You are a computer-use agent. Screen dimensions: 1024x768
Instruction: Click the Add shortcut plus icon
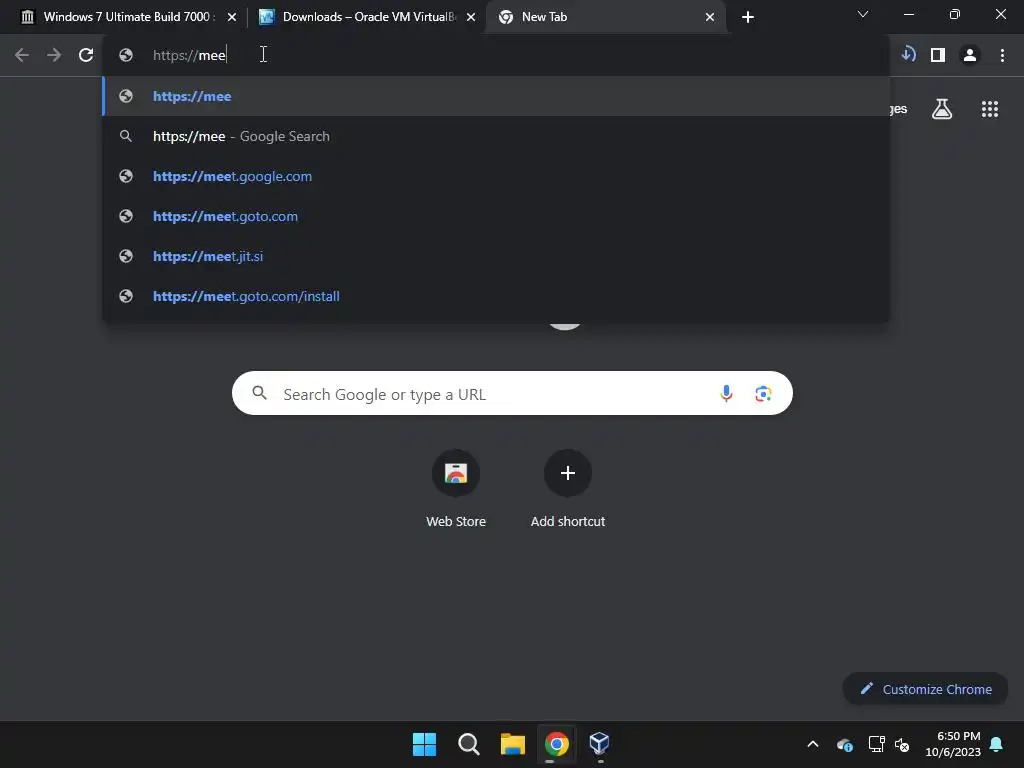568,473
